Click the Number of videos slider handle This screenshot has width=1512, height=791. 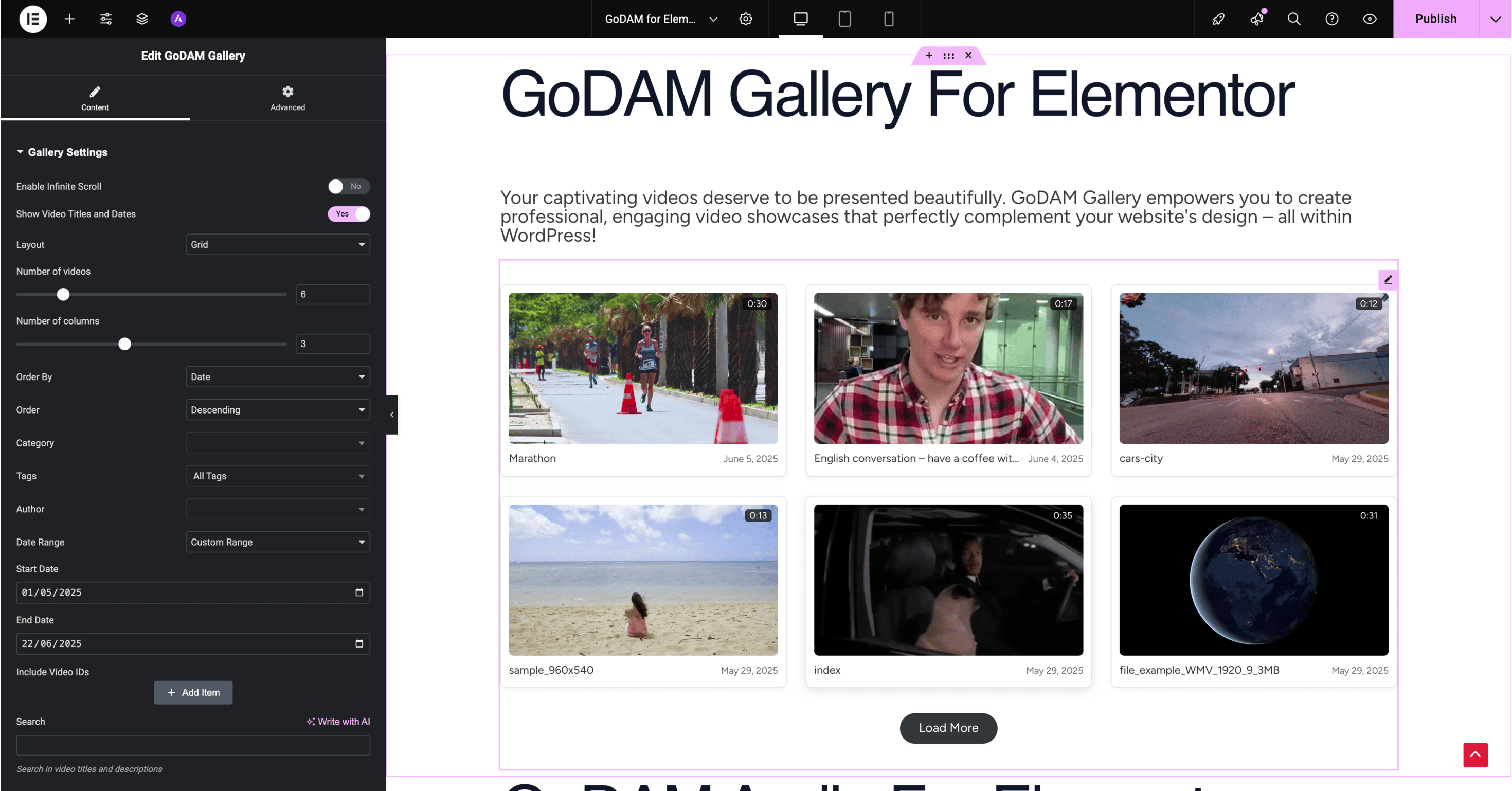[63, 294]
